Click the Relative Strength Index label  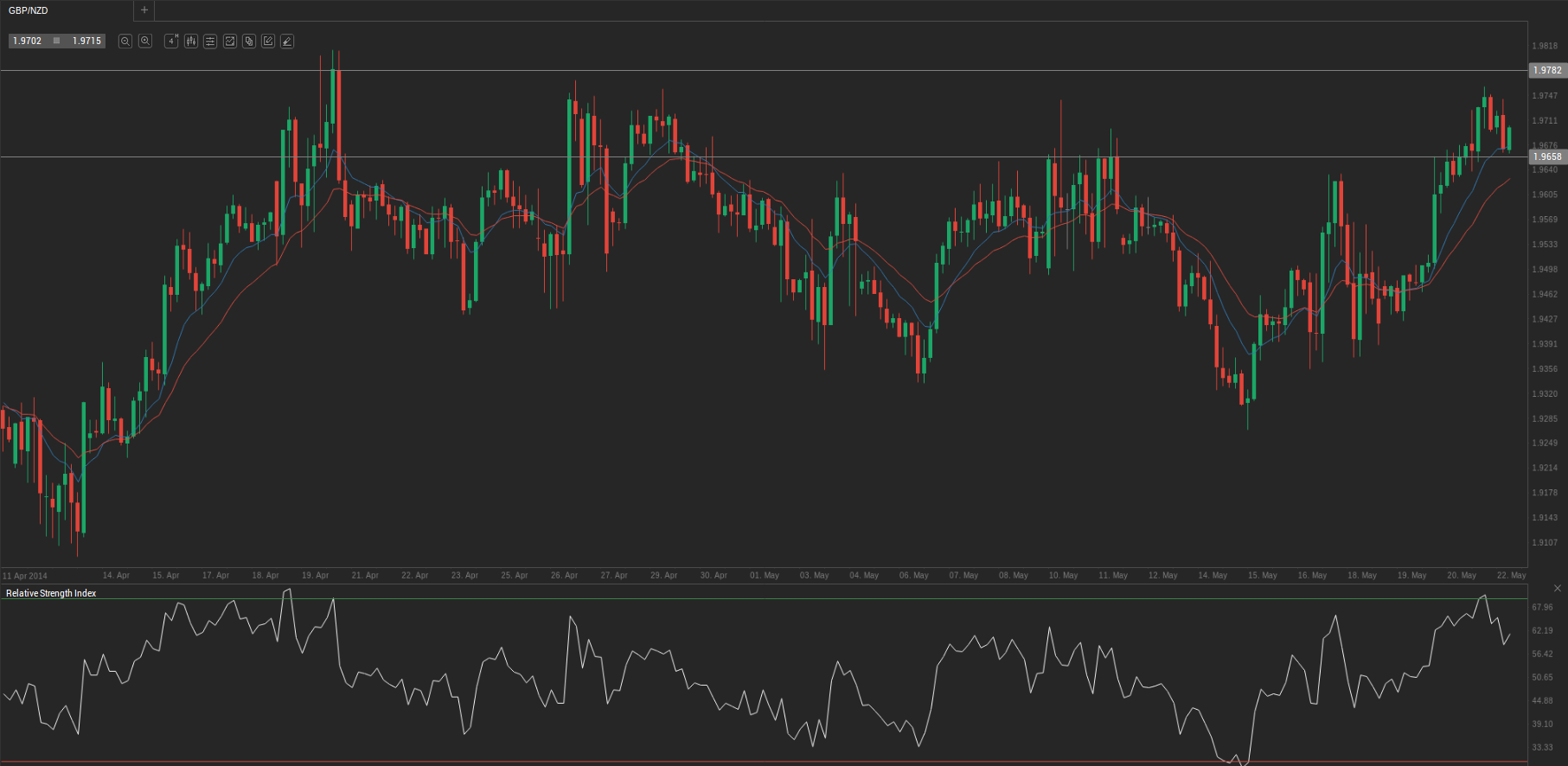[x=51, y=593]
